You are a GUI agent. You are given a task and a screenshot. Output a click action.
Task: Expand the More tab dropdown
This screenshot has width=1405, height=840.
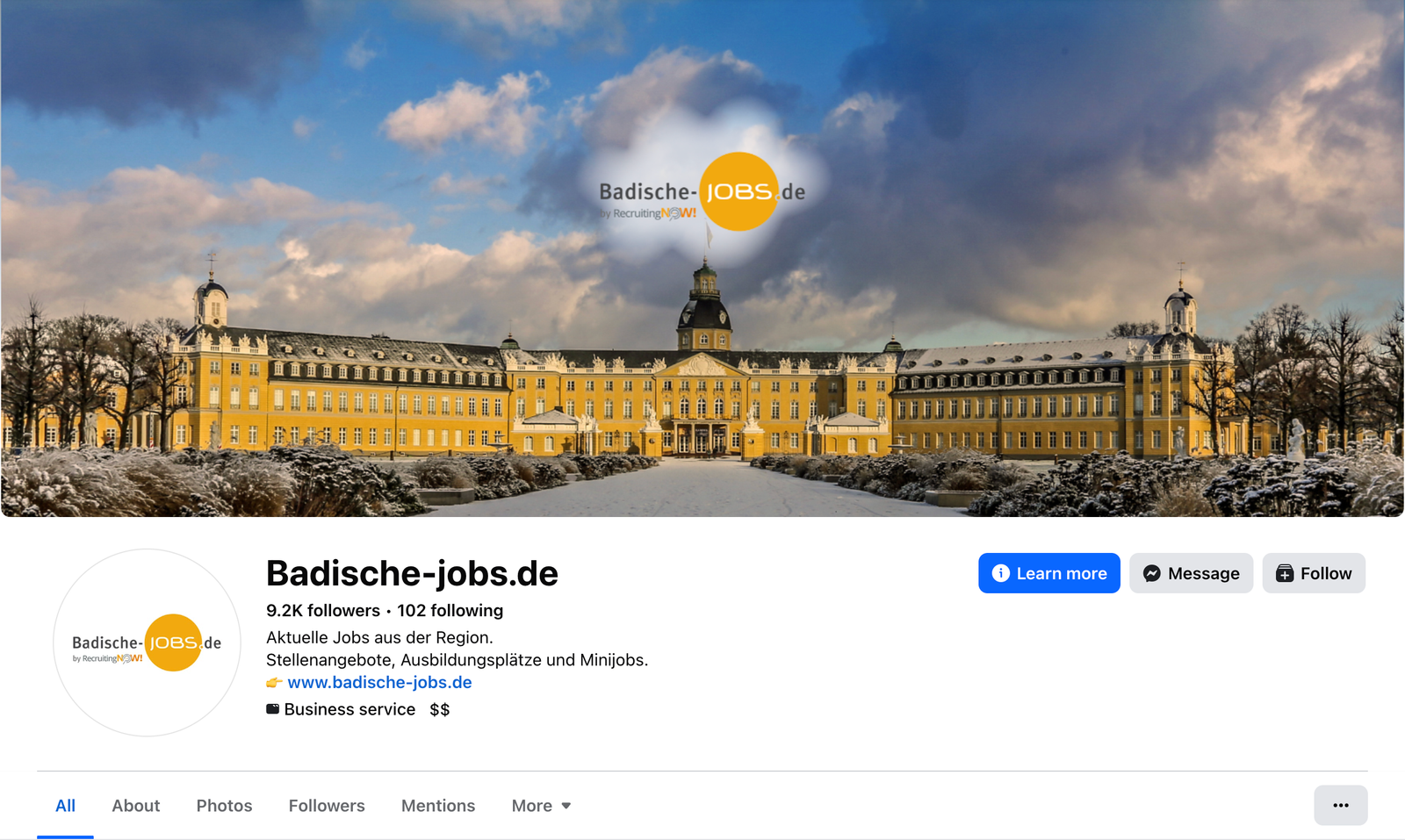[x=541, y=806]
